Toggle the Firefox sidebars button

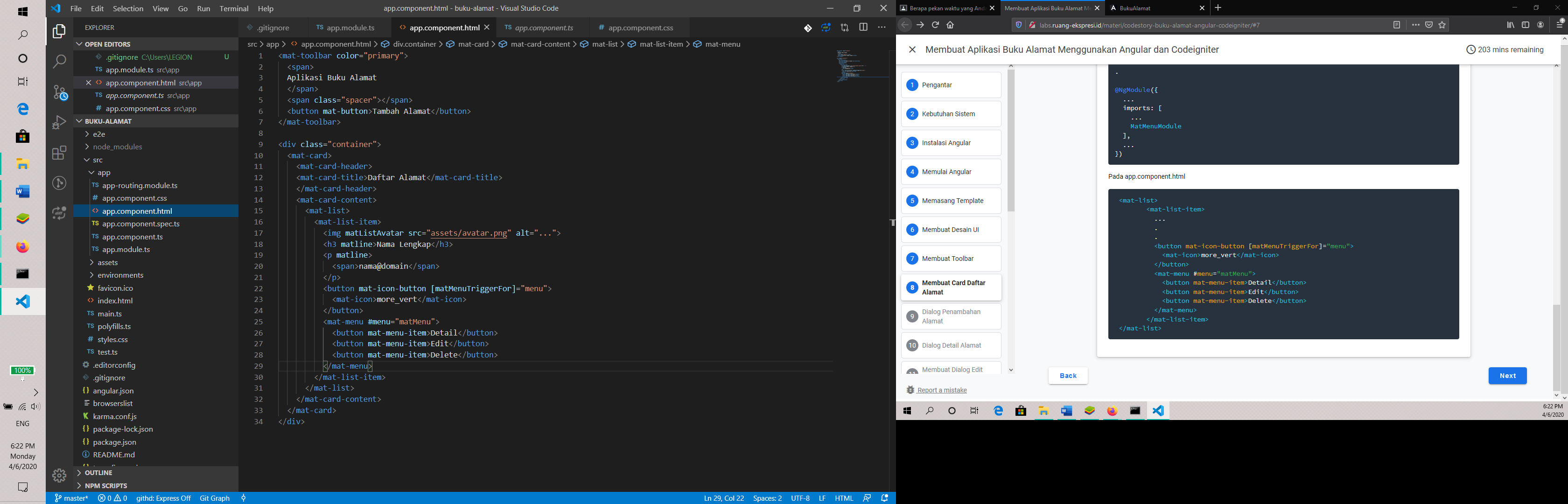click(1526, 25)
